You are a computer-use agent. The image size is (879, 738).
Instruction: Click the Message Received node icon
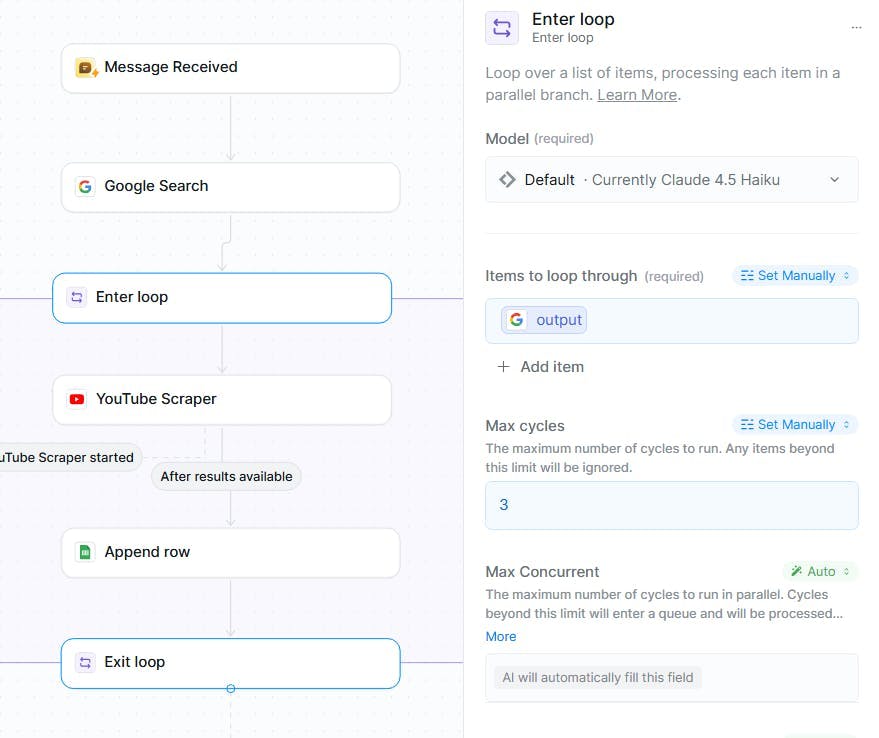[x=86, y=68]
